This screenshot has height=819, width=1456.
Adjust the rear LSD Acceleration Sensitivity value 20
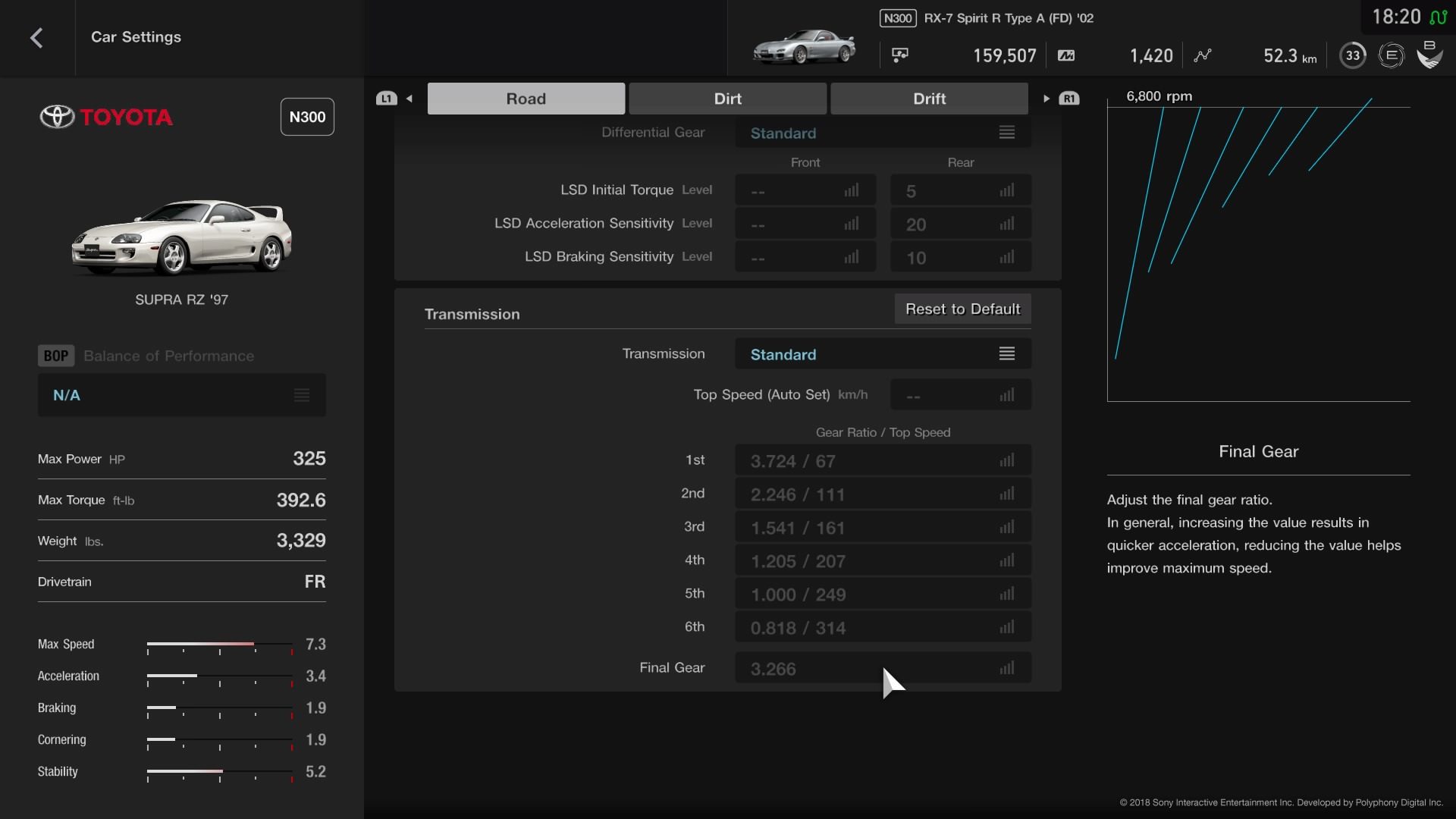click(961, 224)
